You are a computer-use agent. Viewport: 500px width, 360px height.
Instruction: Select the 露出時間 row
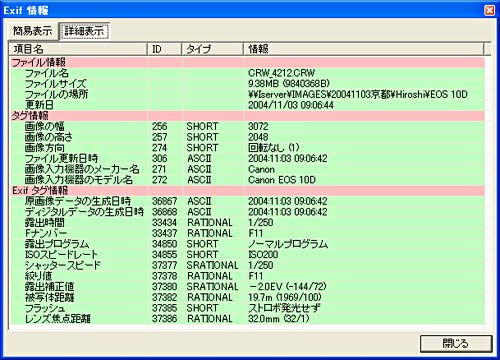(247, 222)
